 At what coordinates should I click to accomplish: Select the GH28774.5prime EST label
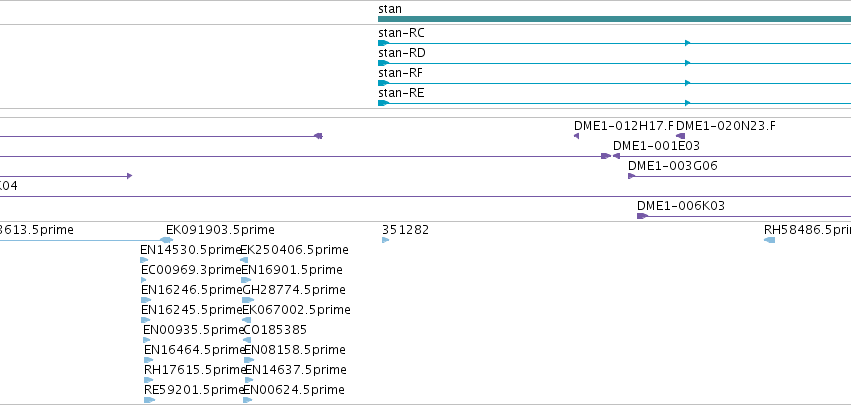[x=294, y=290]
